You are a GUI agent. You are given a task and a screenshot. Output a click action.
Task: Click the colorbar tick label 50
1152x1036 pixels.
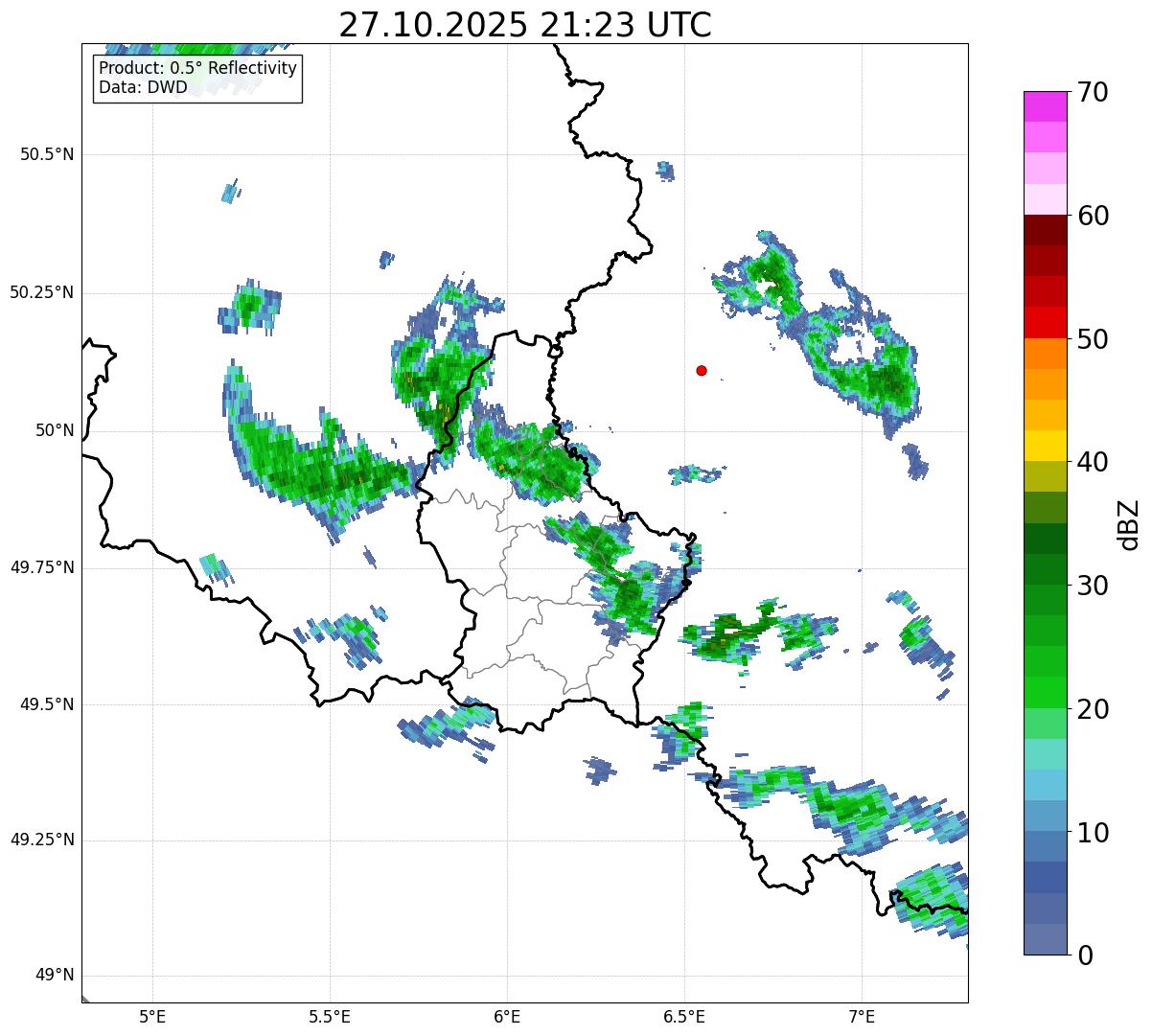tap(1094, 339)
